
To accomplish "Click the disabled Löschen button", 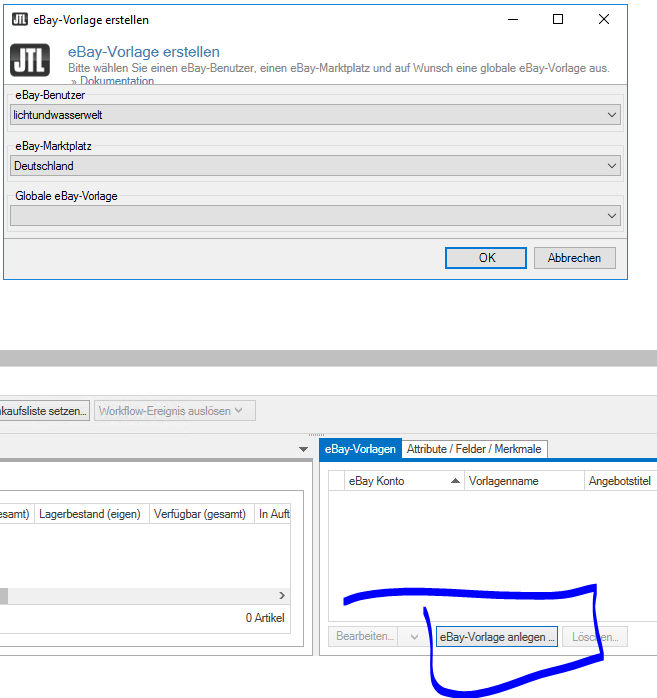I will coord(595,637).
